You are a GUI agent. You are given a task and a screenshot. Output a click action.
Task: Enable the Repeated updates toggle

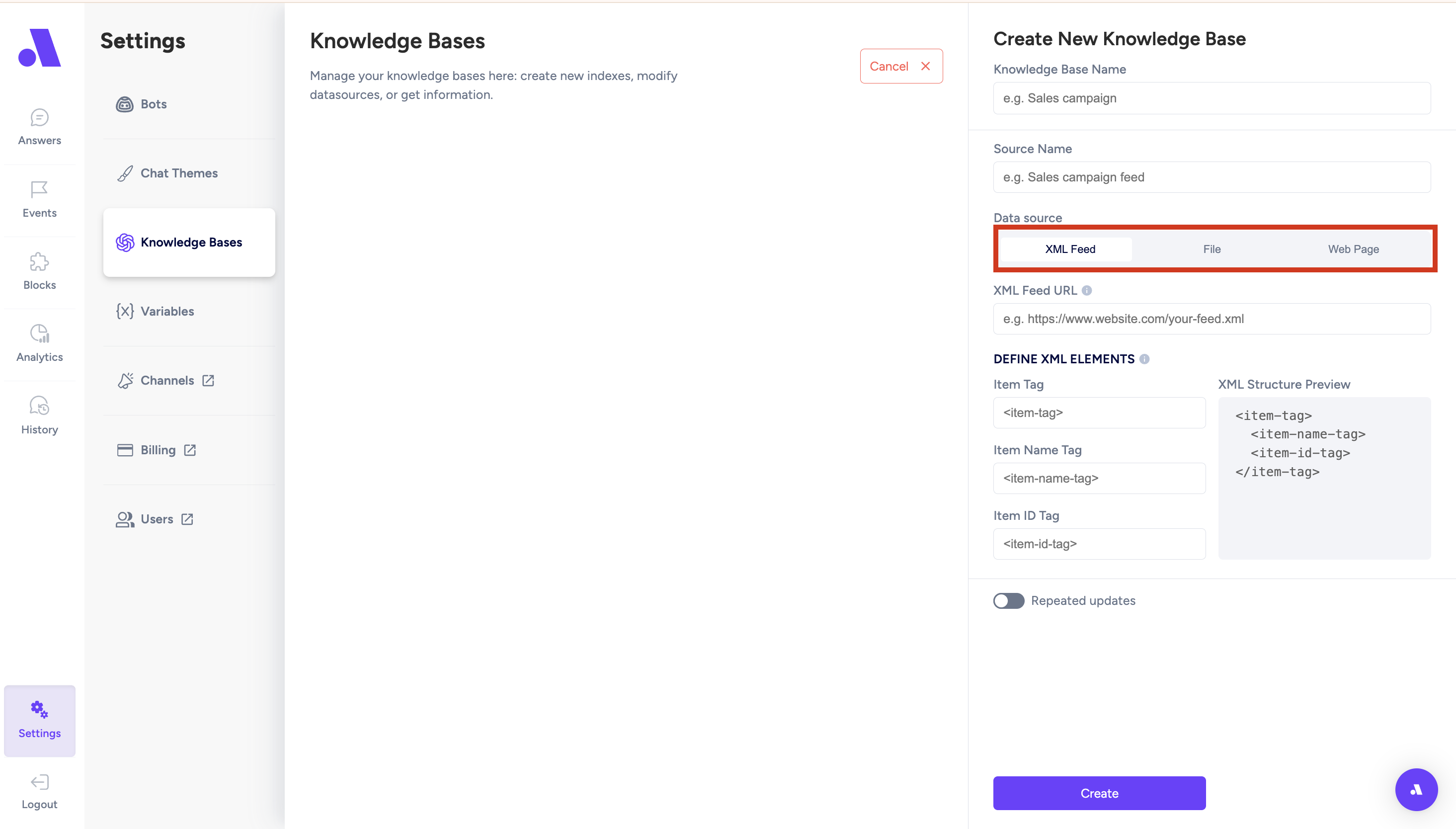[x=1009, y=601]
